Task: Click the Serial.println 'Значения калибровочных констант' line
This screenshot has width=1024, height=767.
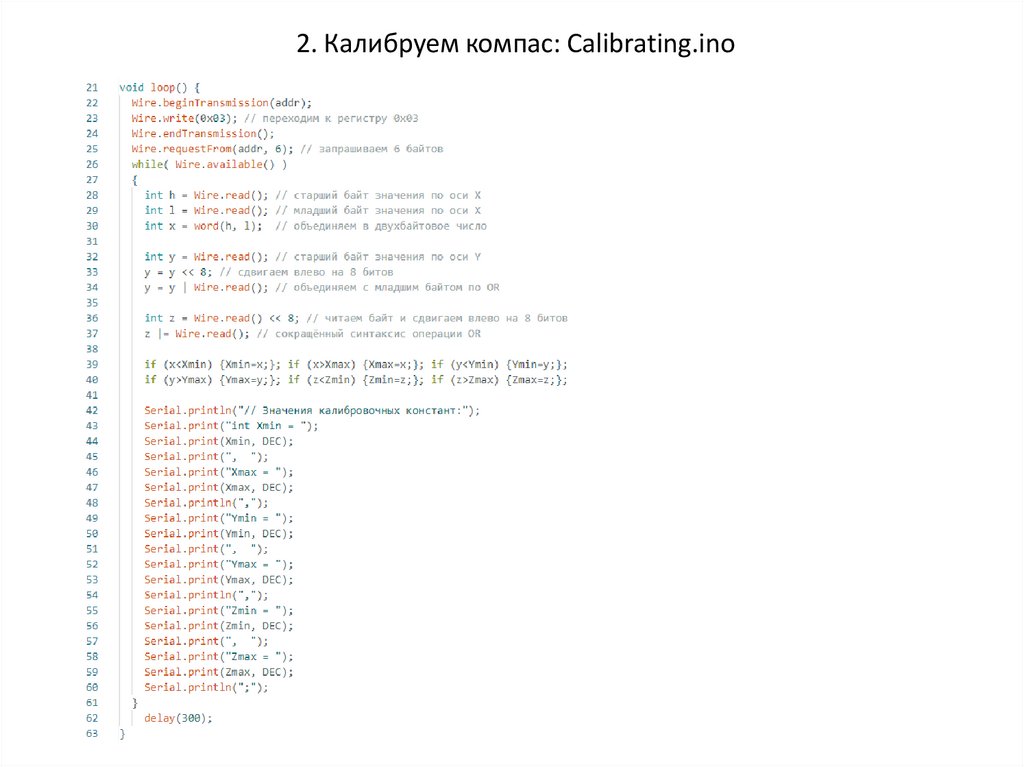Action: [312, 410]
